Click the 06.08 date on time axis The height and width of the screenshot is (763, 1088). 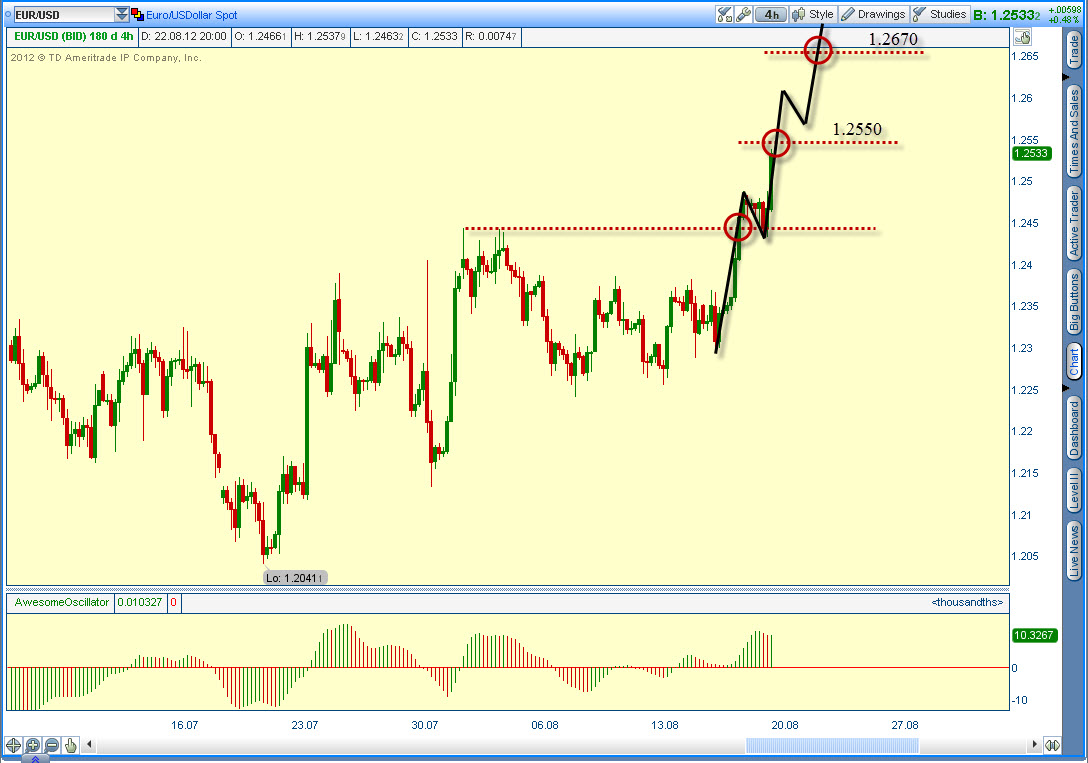coord(545,726)
